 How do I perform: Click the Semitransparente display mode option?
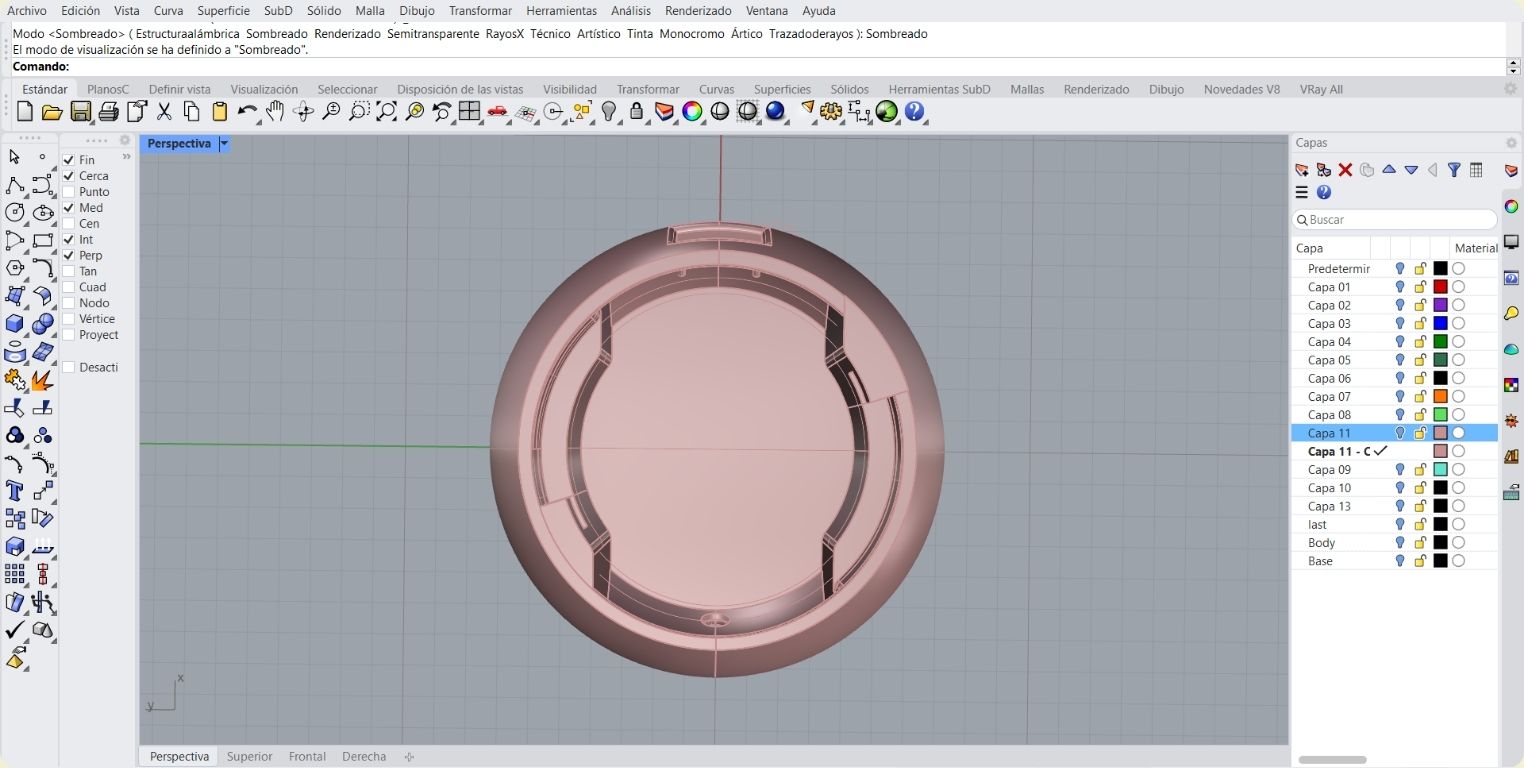433,34
